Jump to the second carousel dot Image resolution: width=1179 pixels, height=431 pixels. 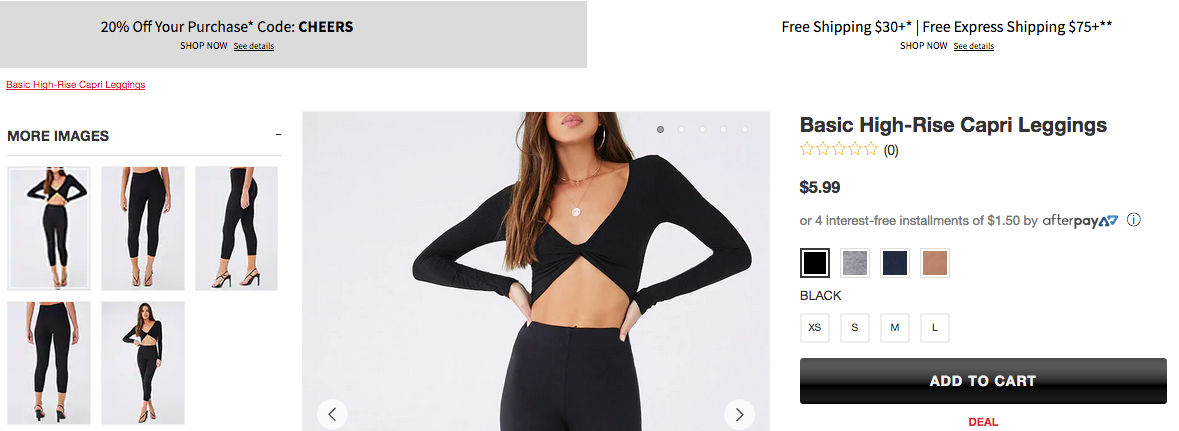681,129
